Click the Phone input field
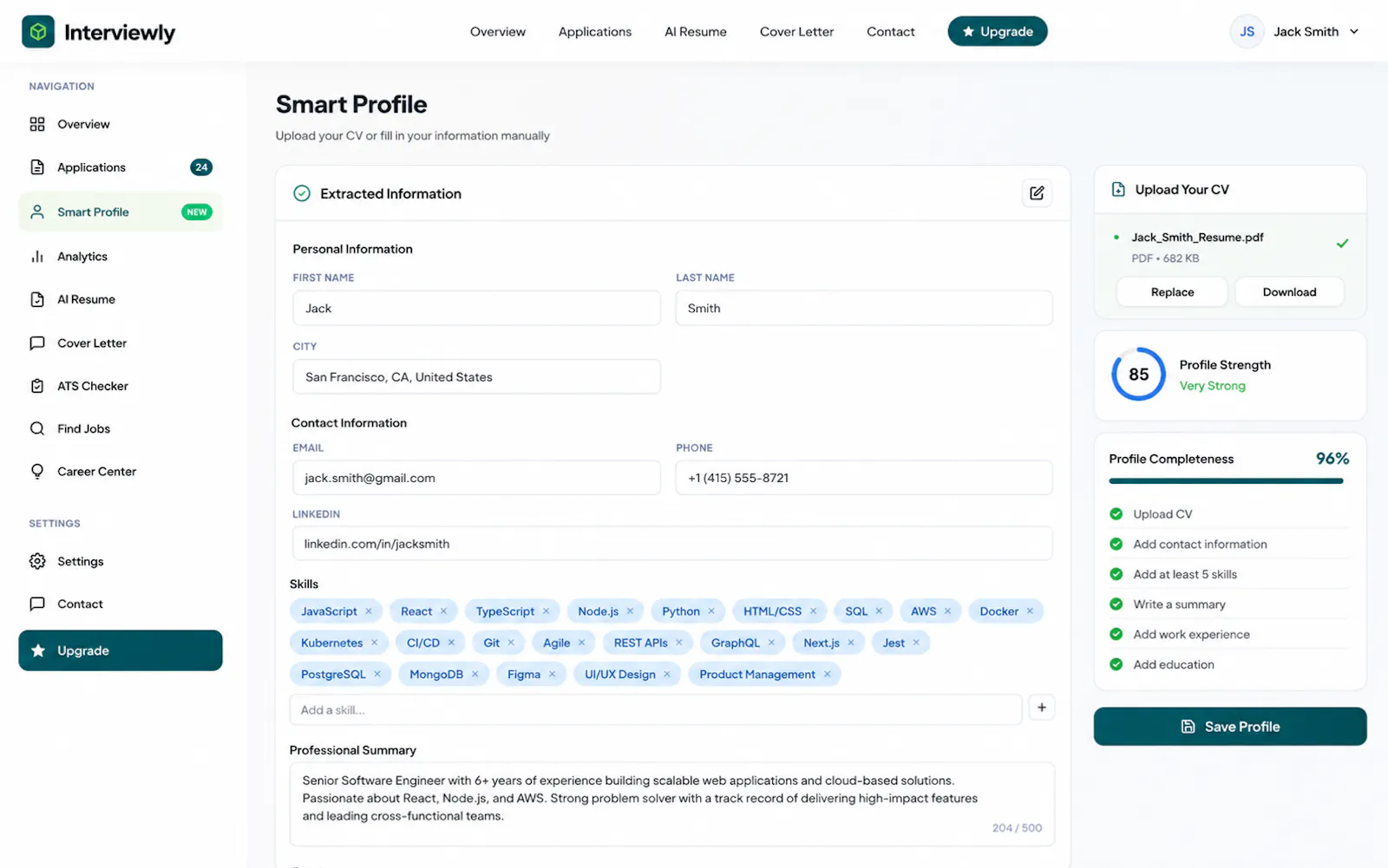The image size is (1388, 868). tap(864, 478)
